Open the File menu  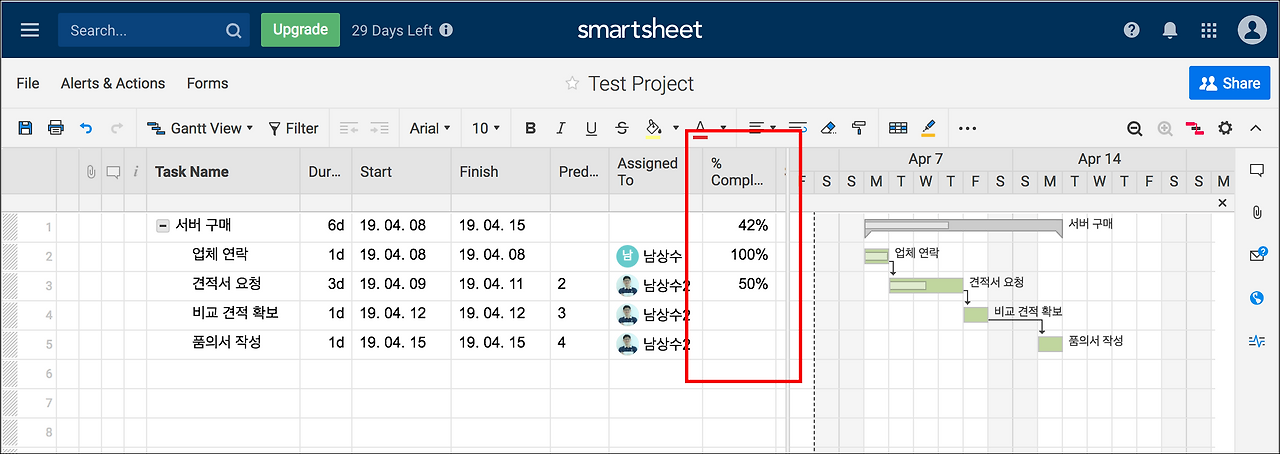pos(28,84)
